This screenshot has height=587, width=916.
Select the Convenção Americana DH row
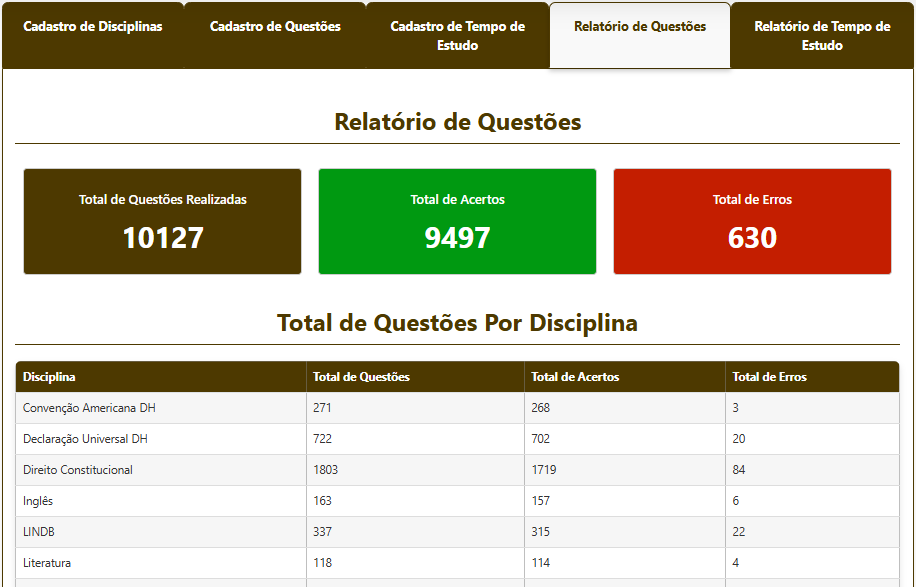[x=89, y=408]
